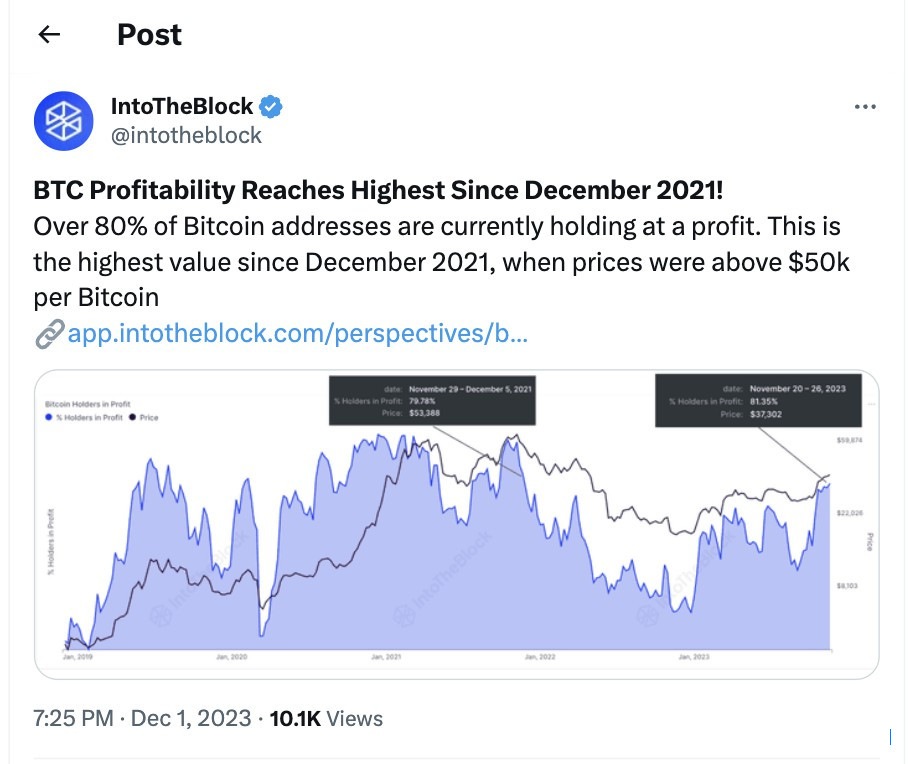Toggle the 'Price' legend series visibility
This screenshot has width=910, height=764.
pyautogui.click(x=148, y=416)
